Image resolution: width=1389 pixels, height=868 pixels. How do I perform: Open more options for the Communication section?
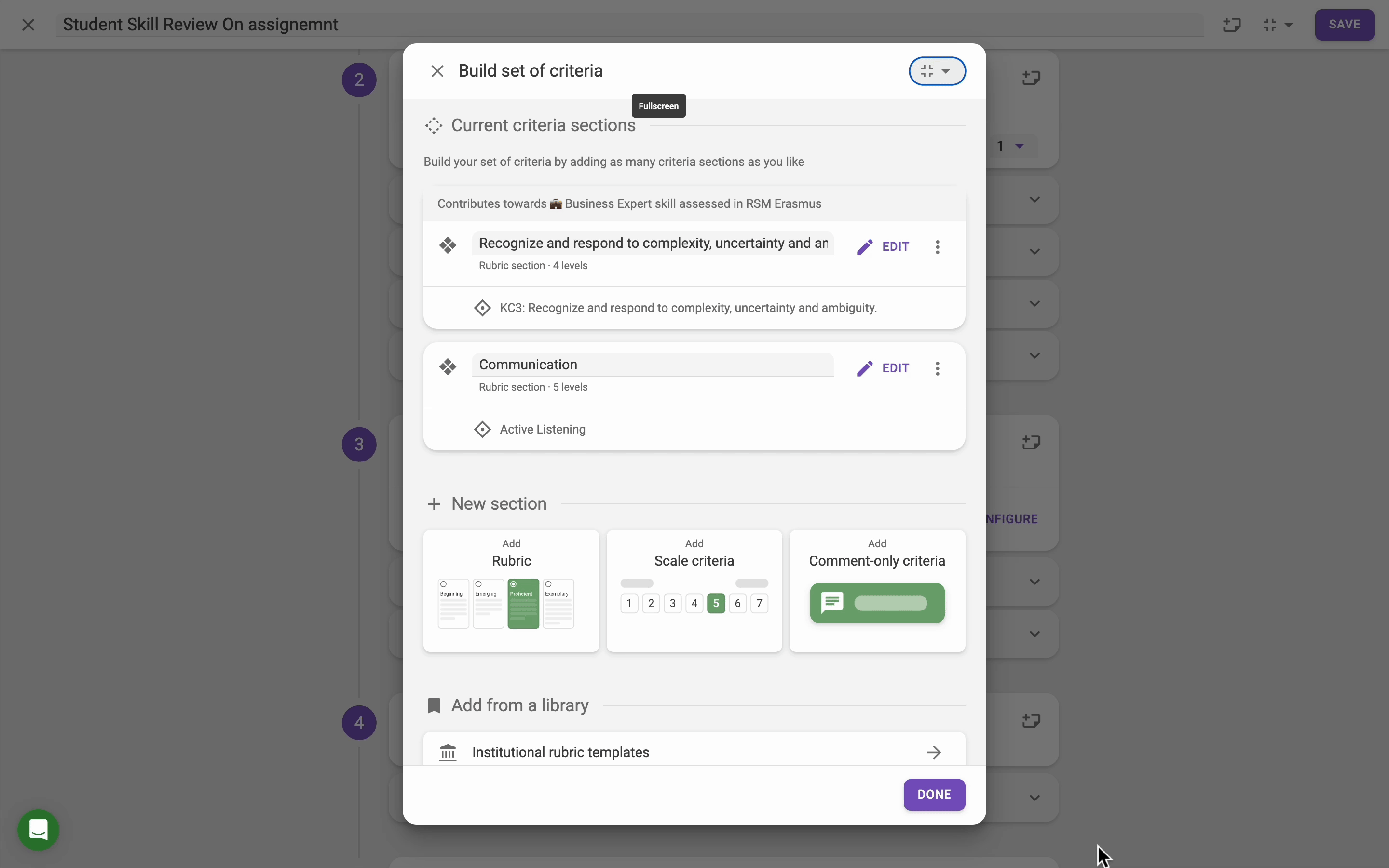pos(937,368)
